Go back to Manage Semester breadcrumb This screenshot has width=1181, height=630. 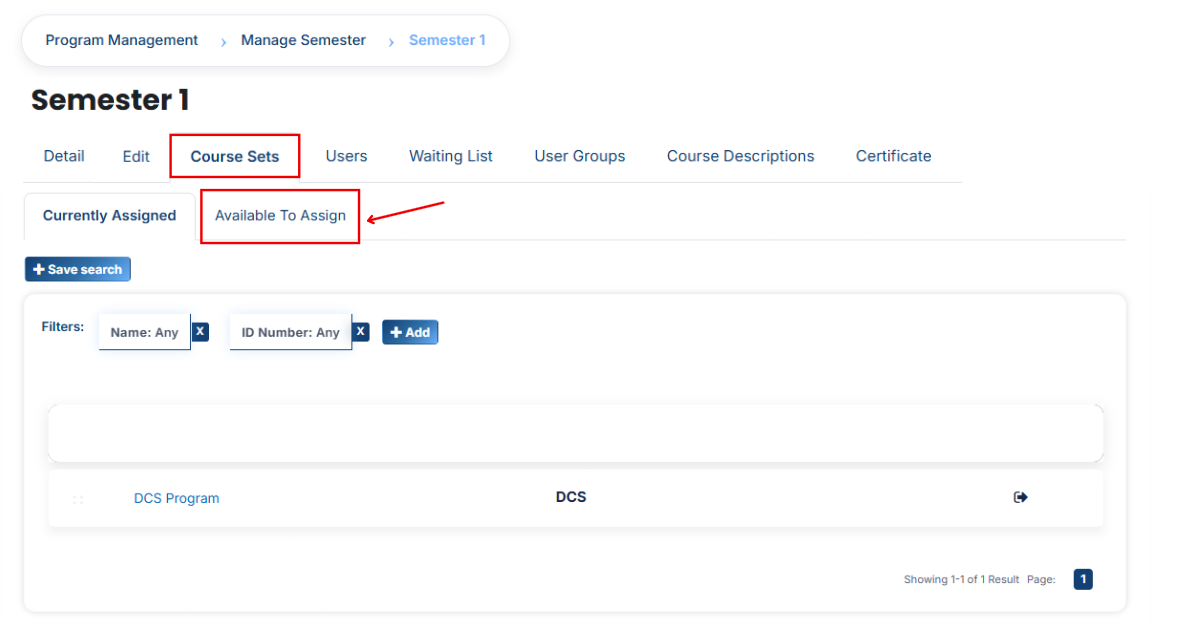pos(304,40)
